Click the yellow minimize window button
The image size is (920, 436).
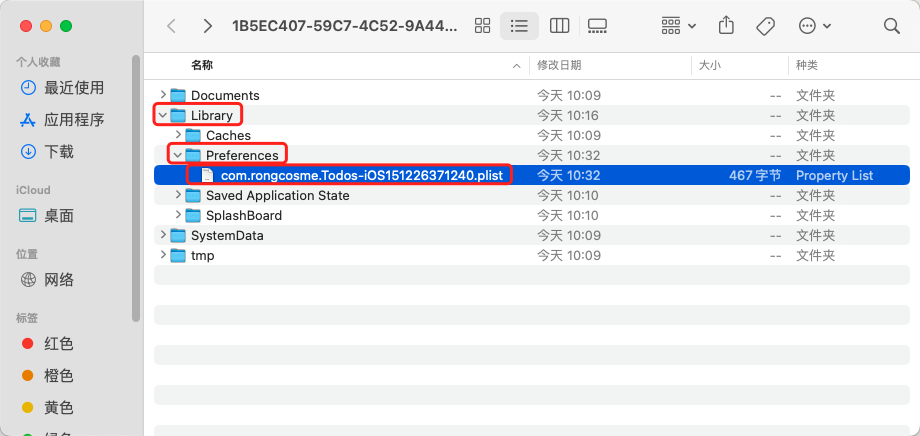click(x=46, y=26)
